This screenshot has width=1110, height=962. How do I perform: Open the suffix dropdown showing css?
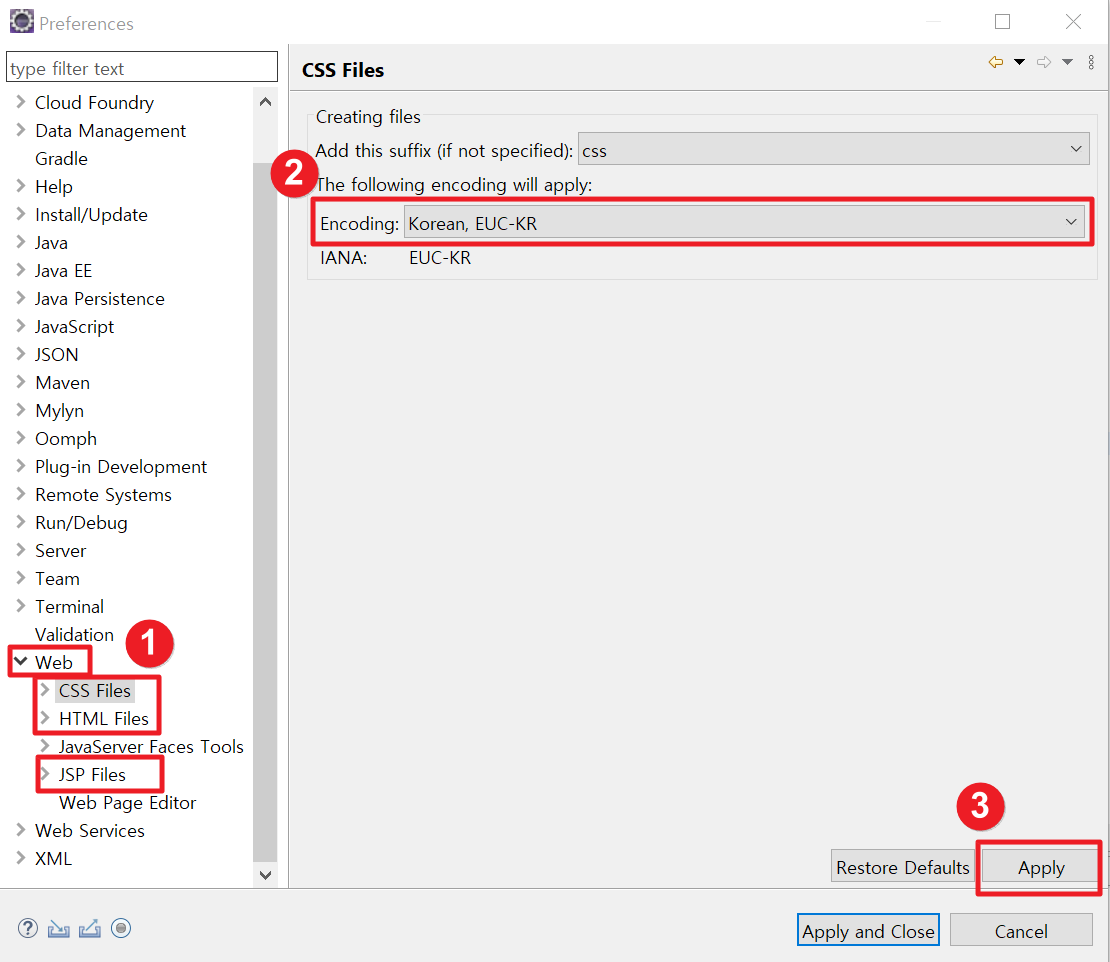coord(833,149)
